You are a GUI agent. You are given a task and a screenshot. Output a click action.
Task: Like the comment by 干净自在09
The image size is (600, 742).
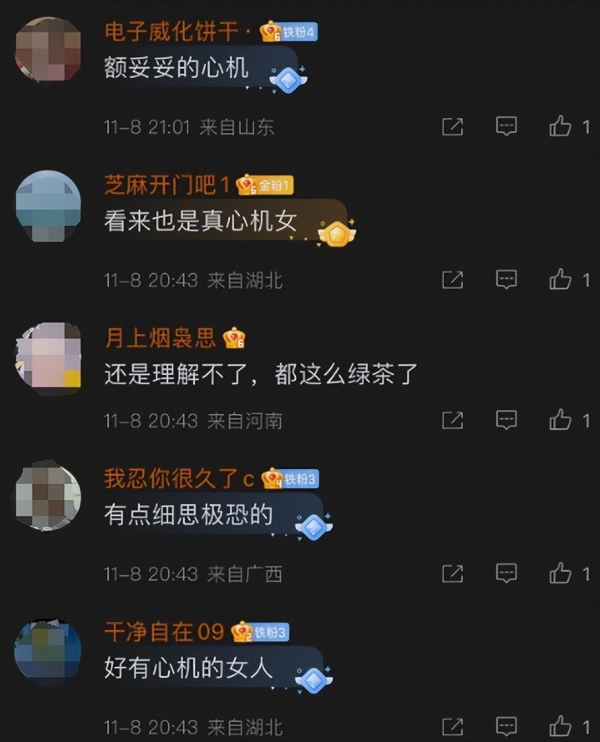(560, 726)
